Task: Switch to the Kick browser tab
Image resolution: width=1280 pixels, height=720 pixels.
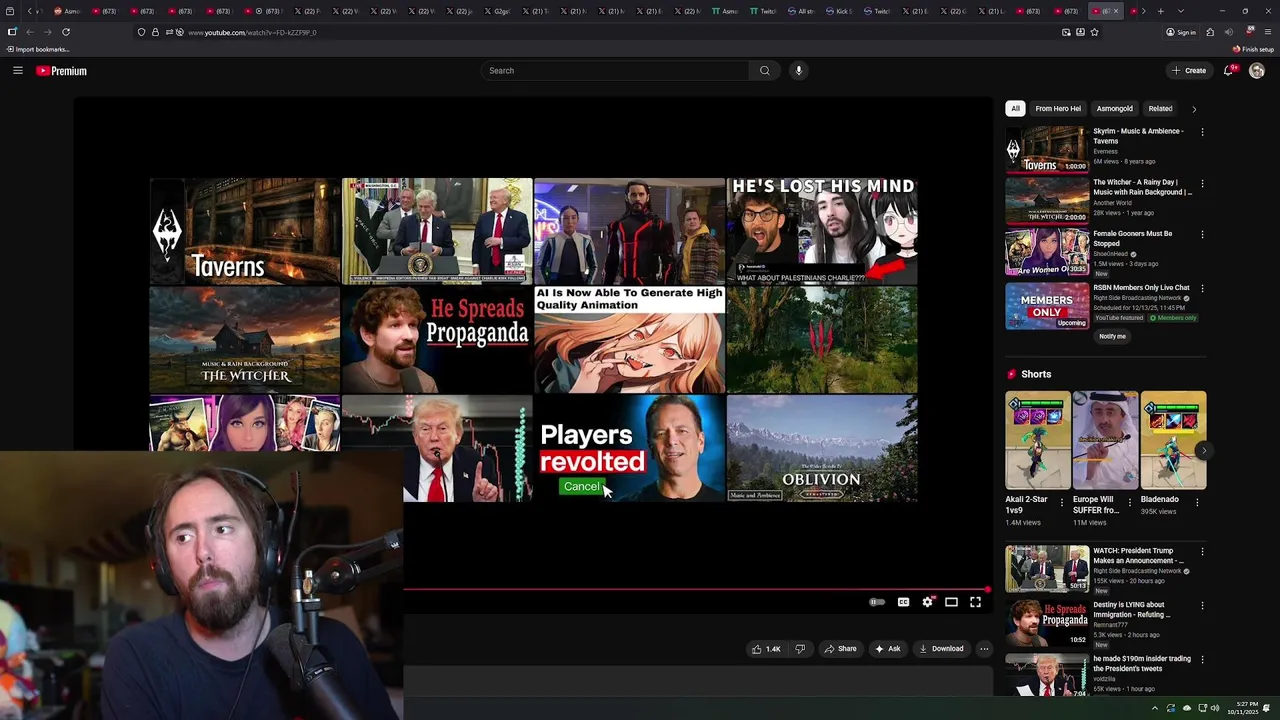Action: (x=841, y=11)
